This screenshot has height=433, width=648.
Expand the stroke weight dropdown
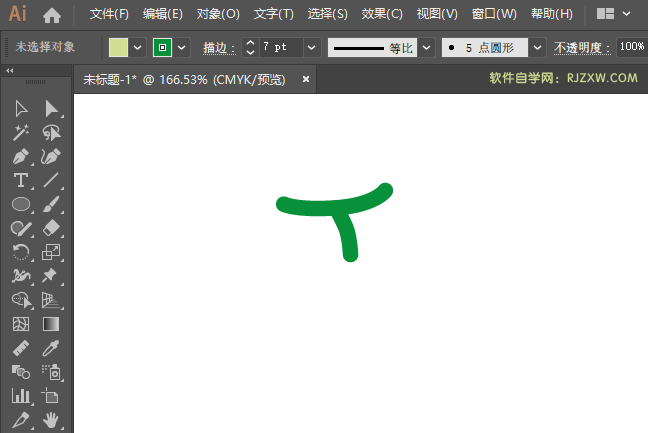312,48
